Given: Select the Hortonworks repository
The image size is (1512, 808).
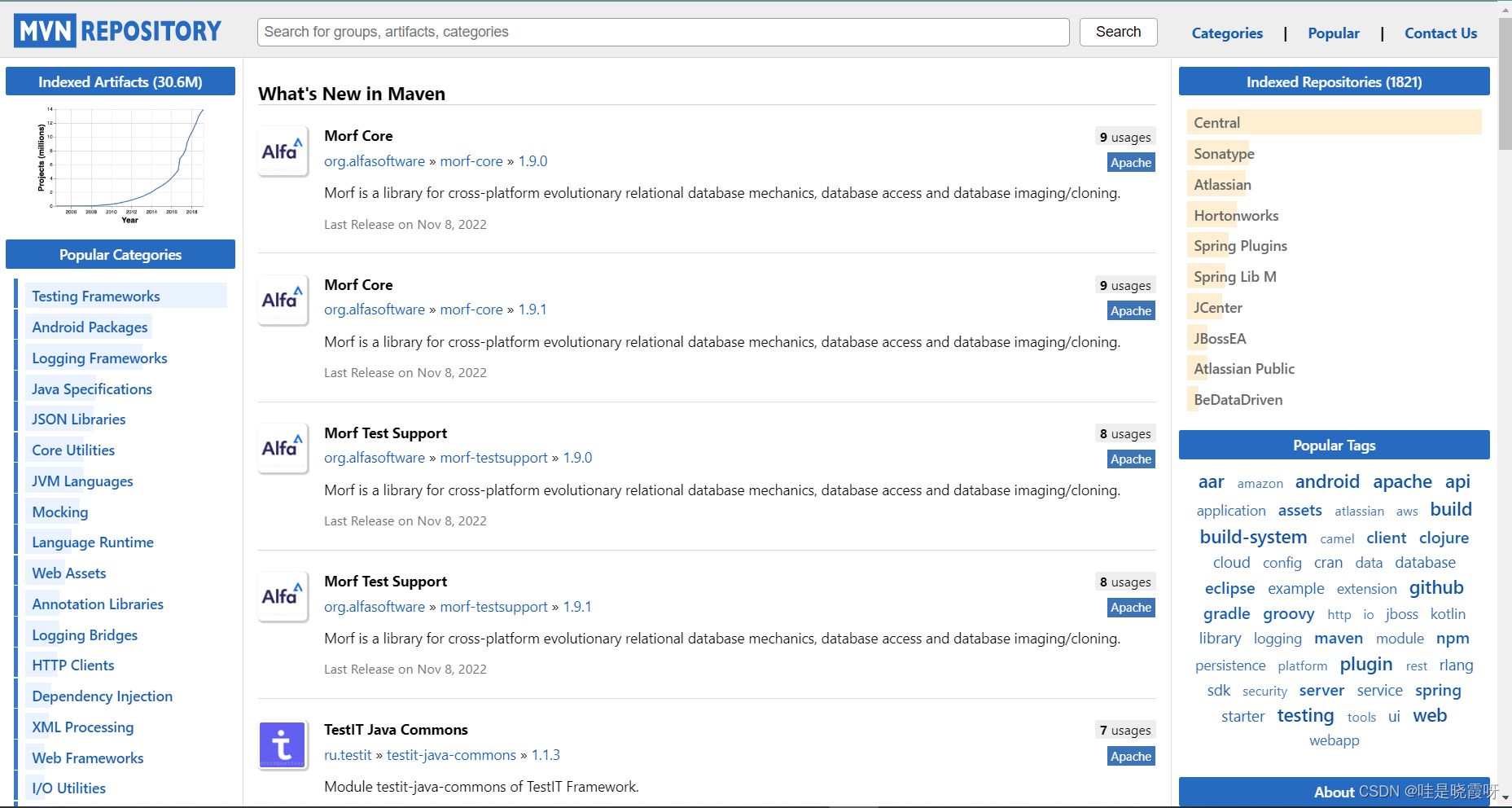Looking at the screenshot, I should 1236,216.
